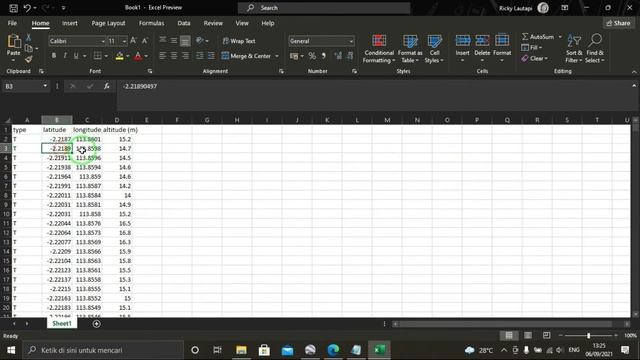Open the Font name Calibri dropdown
Screen dimensions: 640x360
pyautogui.click(x=103, y=41)
